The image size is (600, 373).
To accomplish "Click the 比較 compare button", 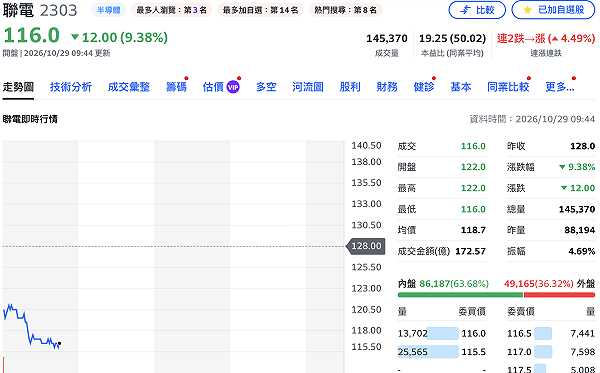I will 477,10.
